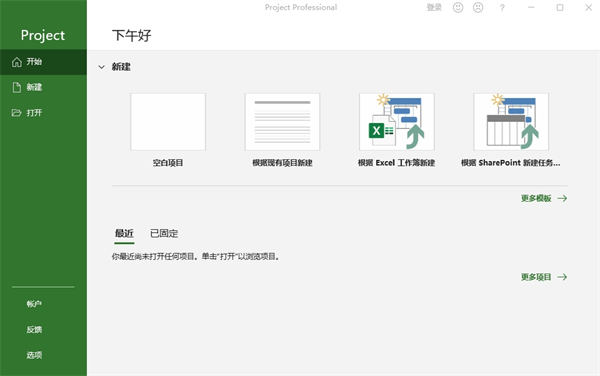Create a 空白项目 blank project thumbnail
600x376 pixels.
(x=168, y=122)
